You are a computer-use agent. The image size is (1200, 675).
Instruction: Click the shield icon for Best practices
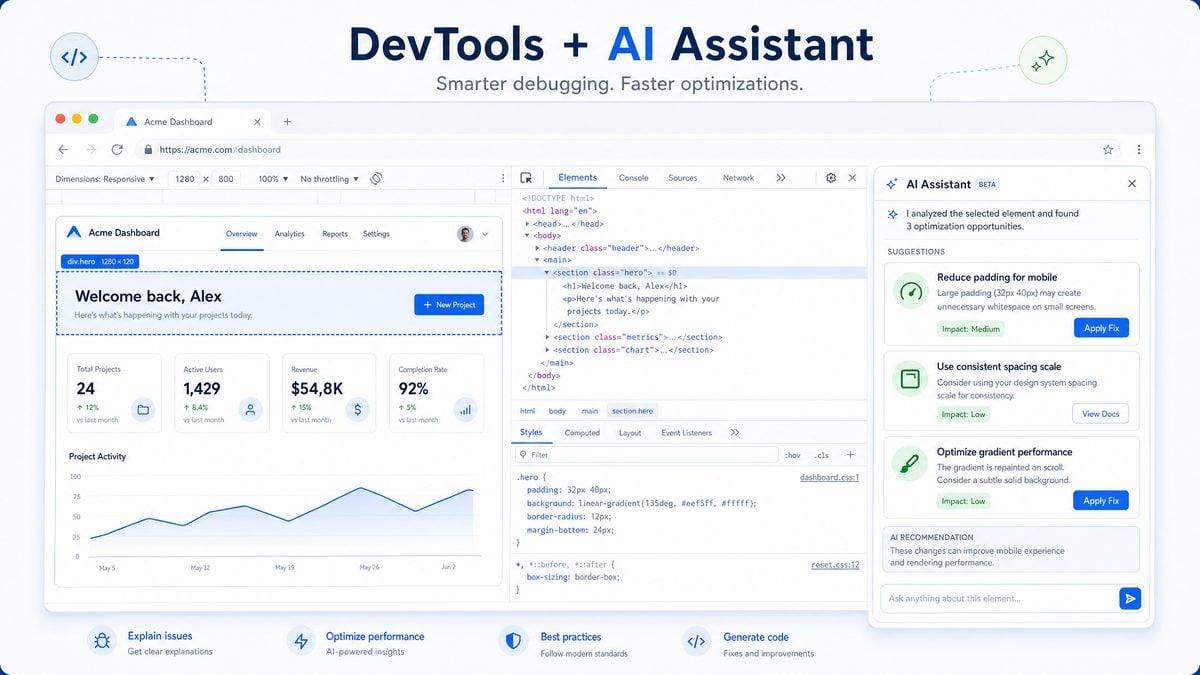pyautogui.click(x=513, y=641)
